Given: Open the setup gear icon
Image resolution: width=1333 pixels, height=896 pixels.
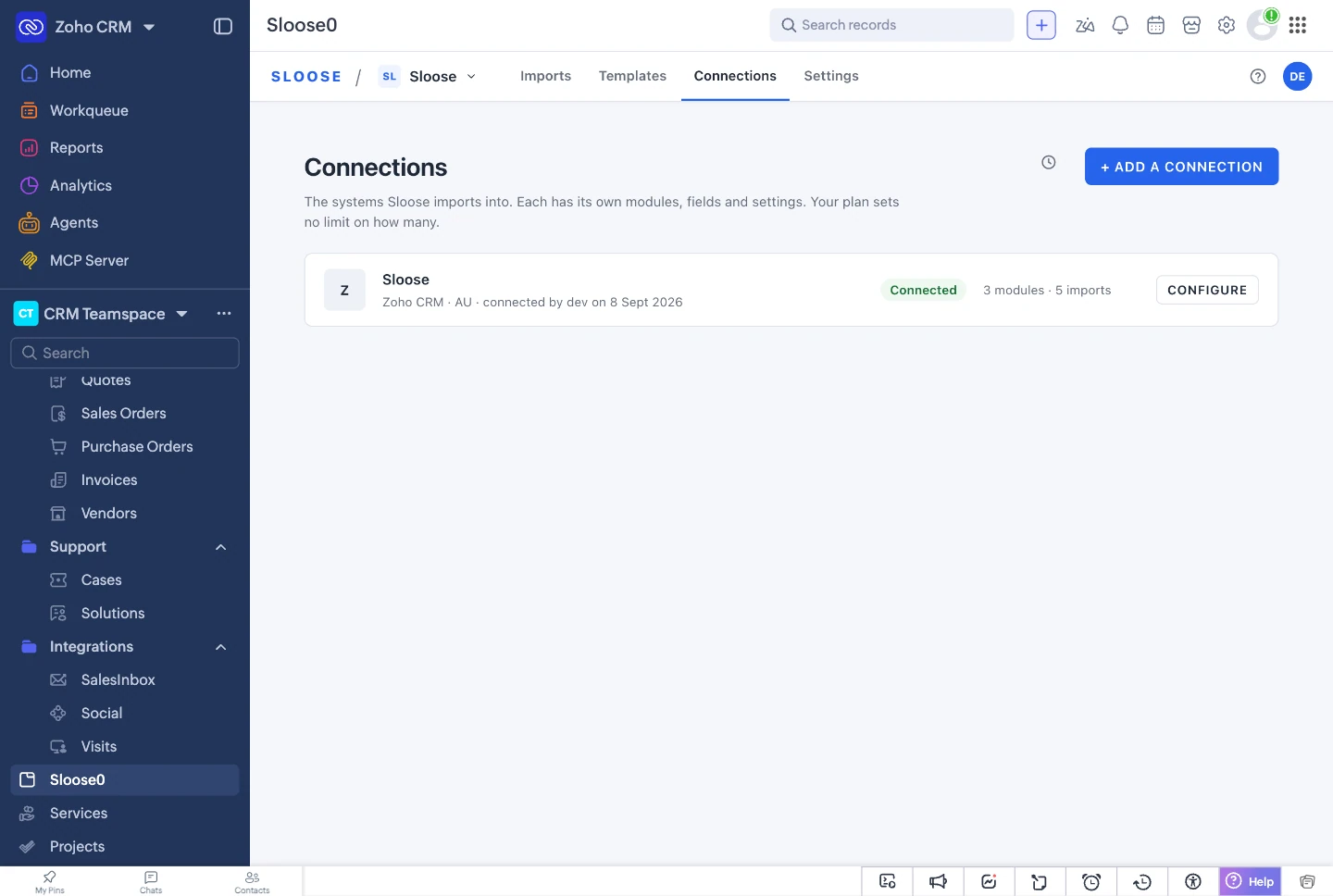Looking at the screenshot, I should [1227, 25].
